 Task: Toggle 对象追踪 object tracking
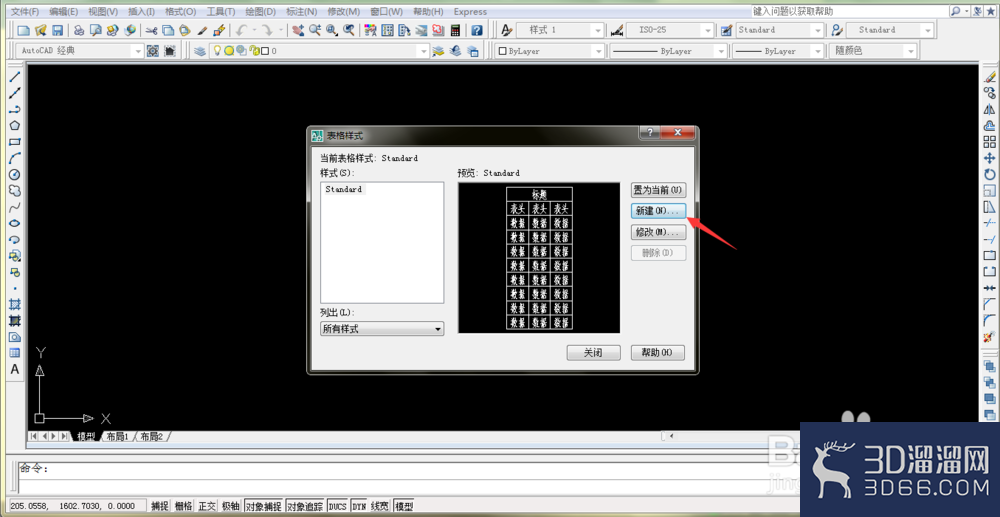coord(305,506)
